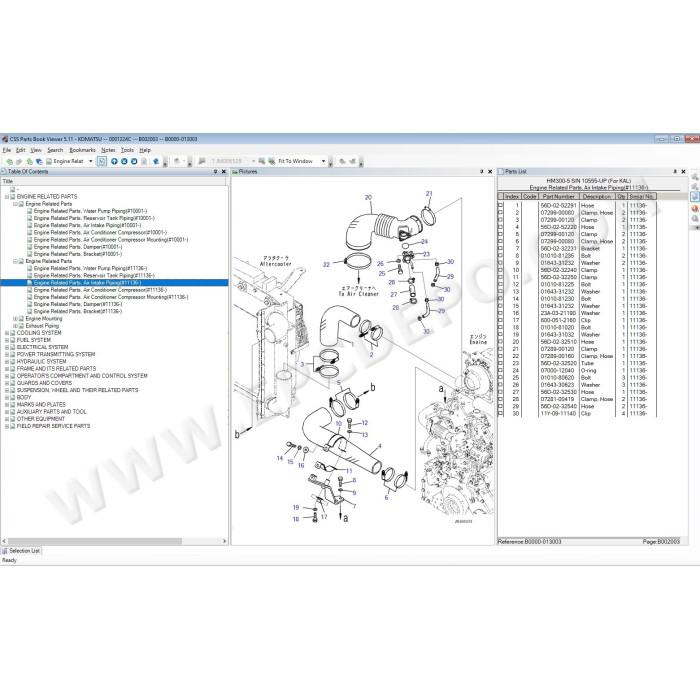Collapse the ENGINE RELATED PARTS tree node
The height and width of the screenshot is (700, 700).
coord(7,196)
